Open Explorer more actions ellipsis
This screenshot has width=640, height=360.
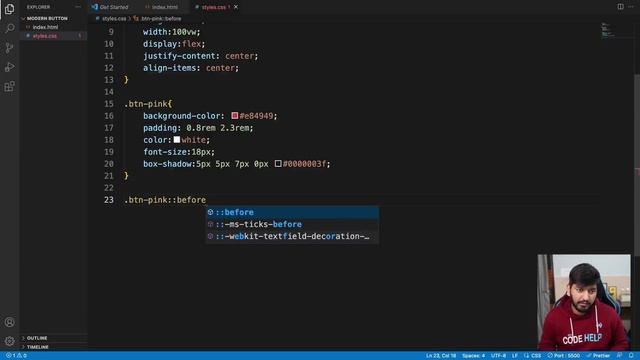tap(78, 7)
